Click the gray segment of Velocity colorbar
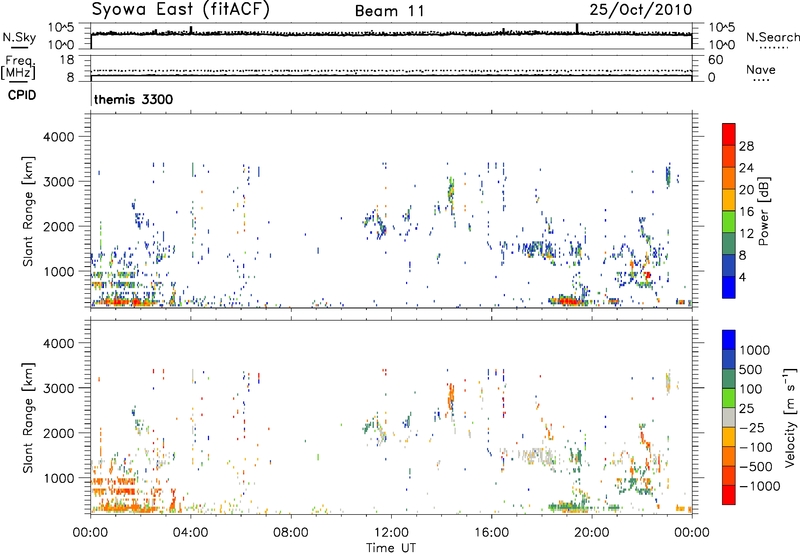The image size is (800, 554). (729, 417)
